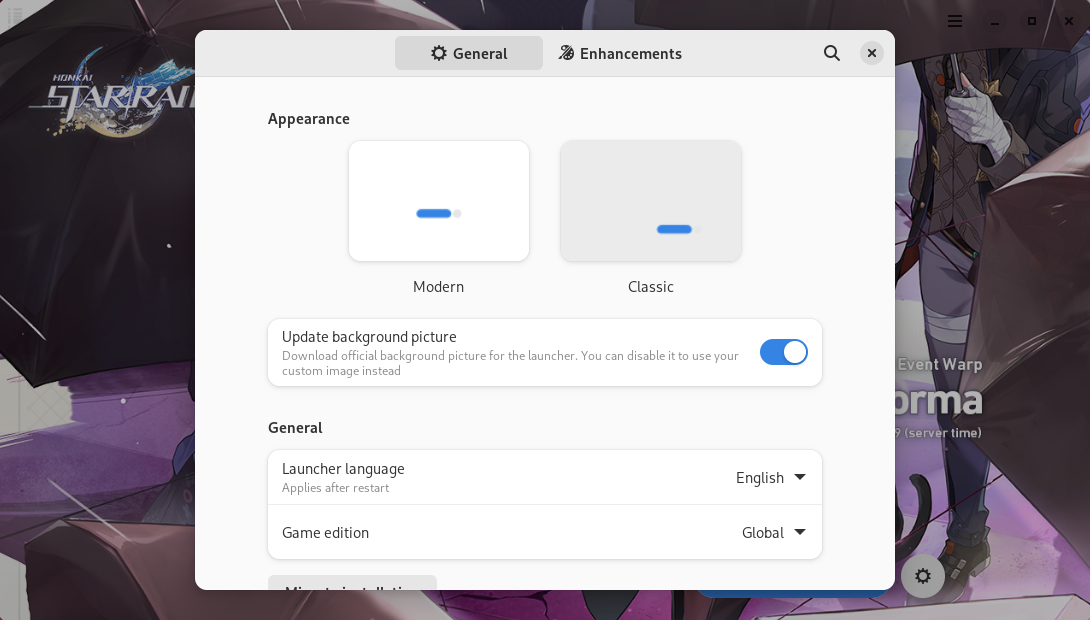
Task: Click the launcher settings gear button
Action: point(922,576)
